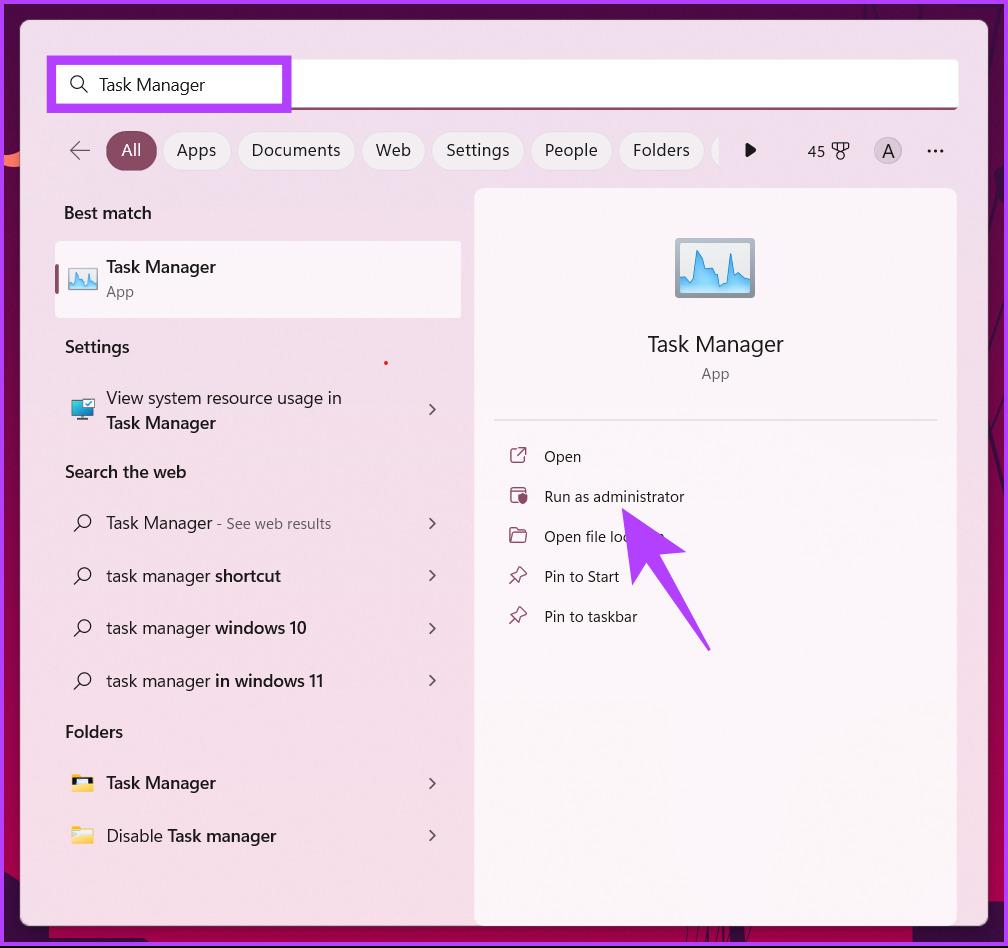Click the Open action's arrow icon
The width and height of the screenshot is (1008, 948).
[x=518, y=456]
